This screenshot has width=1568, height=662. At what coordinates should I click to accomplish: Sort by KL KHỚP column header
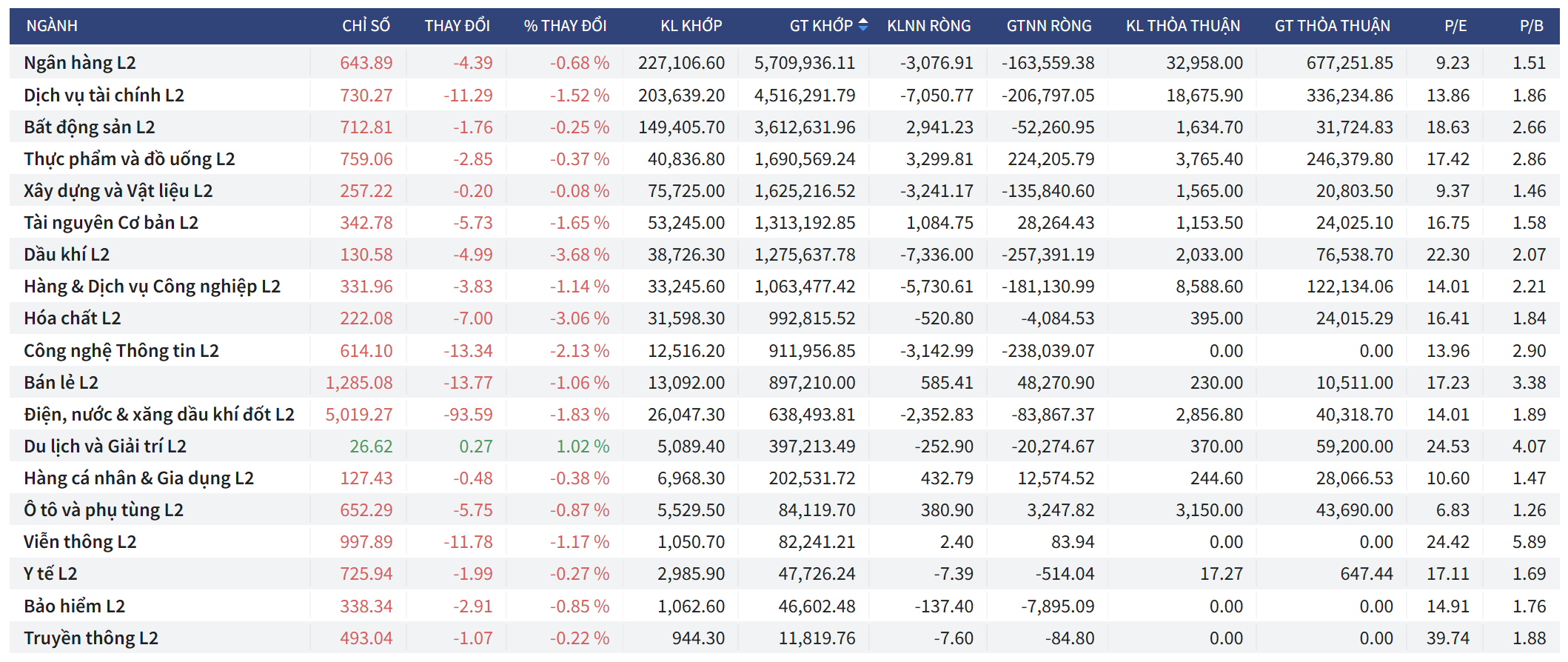[691, 26]
